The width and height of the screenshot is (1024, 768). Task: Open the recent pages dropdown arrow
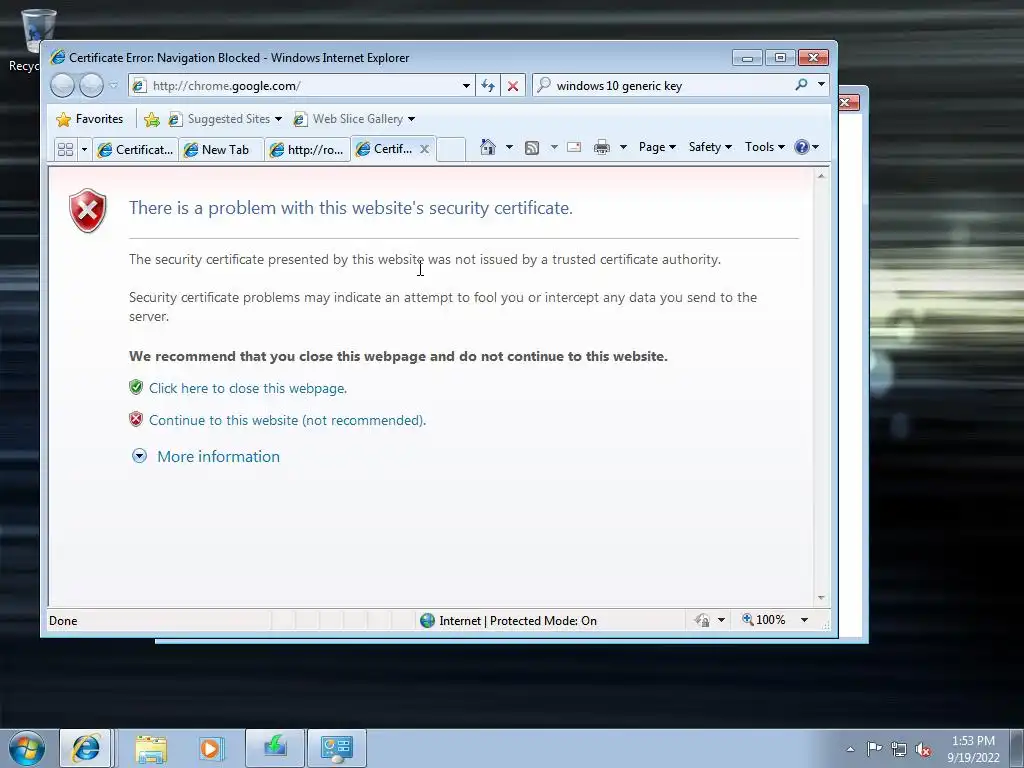[x=114, y=86]
